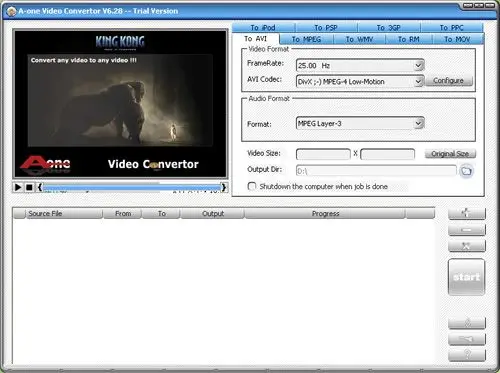The image size is (500, 373).
Task: Click the plus add-file button
Action: pyautogui.click(x=467, y=213)
